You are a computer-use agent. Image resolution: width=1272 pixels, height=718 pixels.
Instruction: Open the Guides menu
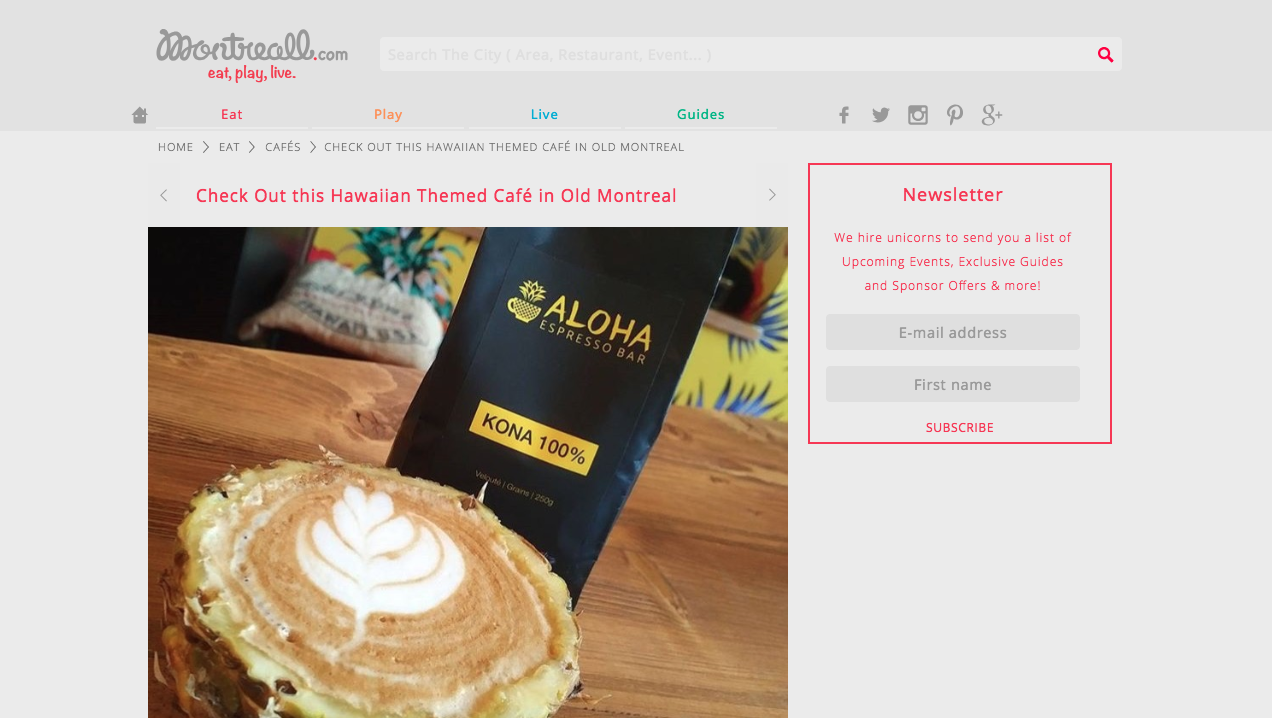pyautogui.click(x=700, y=114)
